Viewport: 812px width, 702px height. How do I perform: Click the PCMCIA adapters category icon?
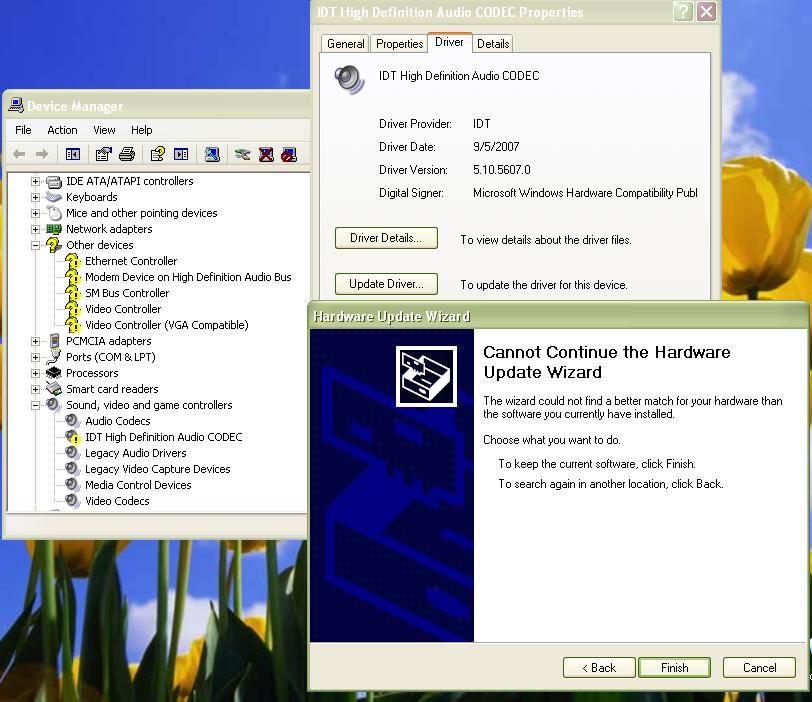tap(54, 341)
